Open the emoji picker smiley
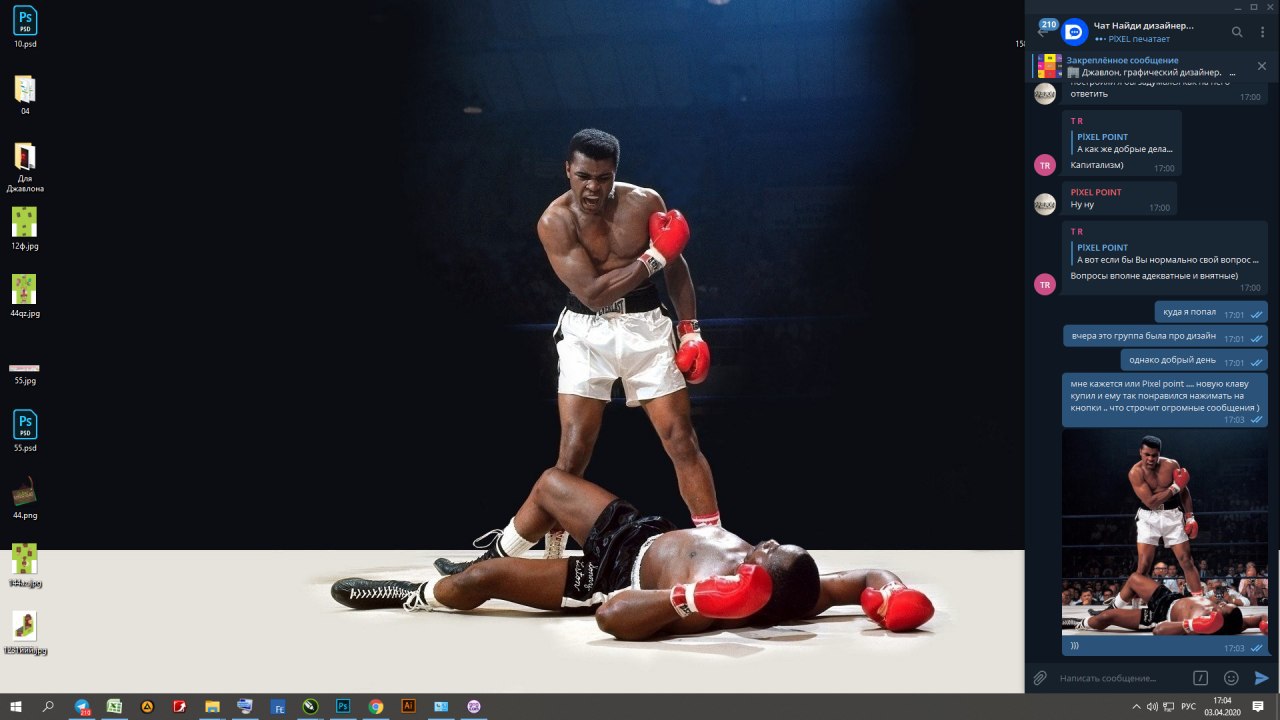Screen dimensions: 1280x720 pyautogui.click(x=1231, y=678)
